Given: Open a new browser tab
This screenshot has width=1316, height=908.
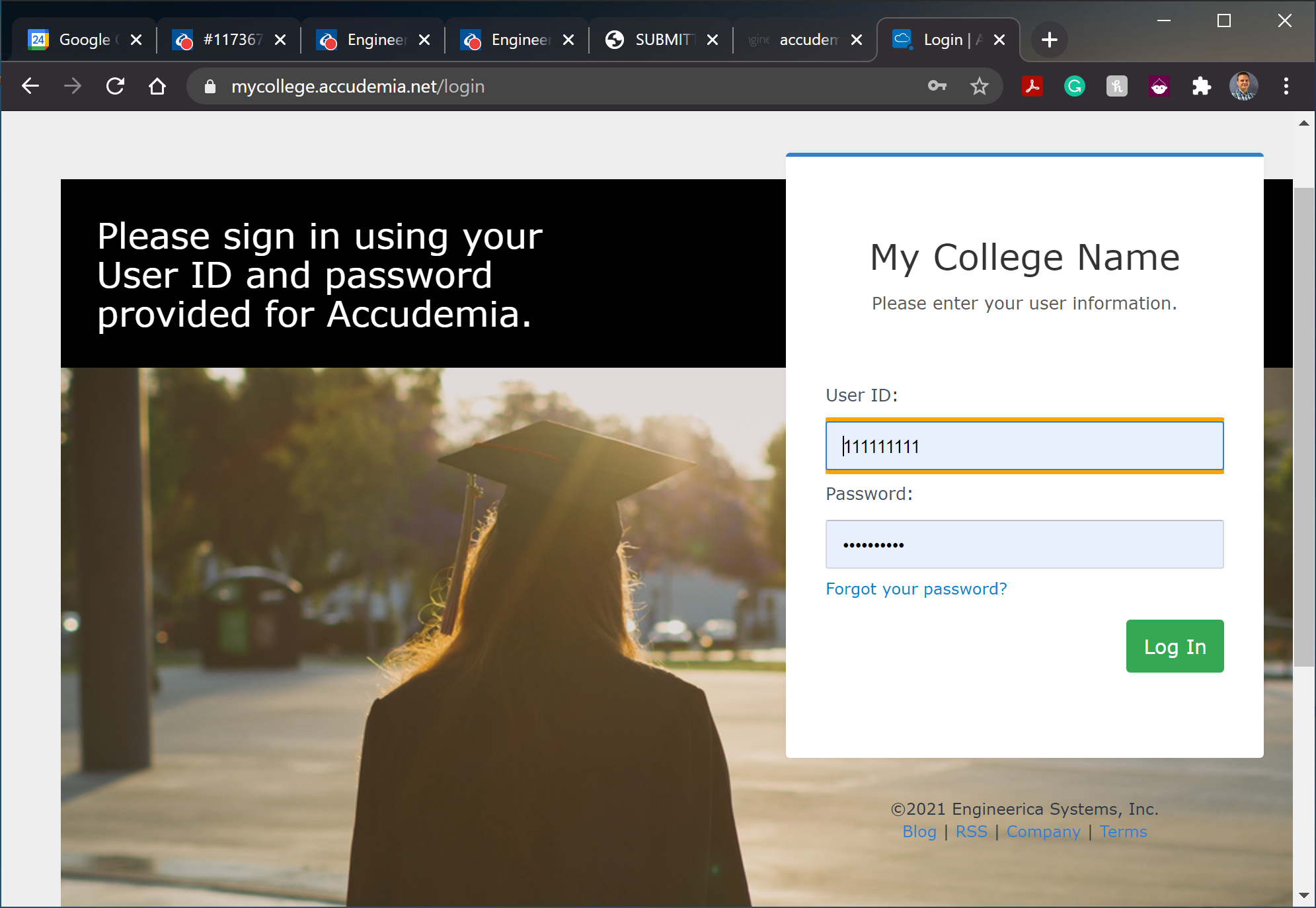Looking at the screenshot, I should [1049, 40].
